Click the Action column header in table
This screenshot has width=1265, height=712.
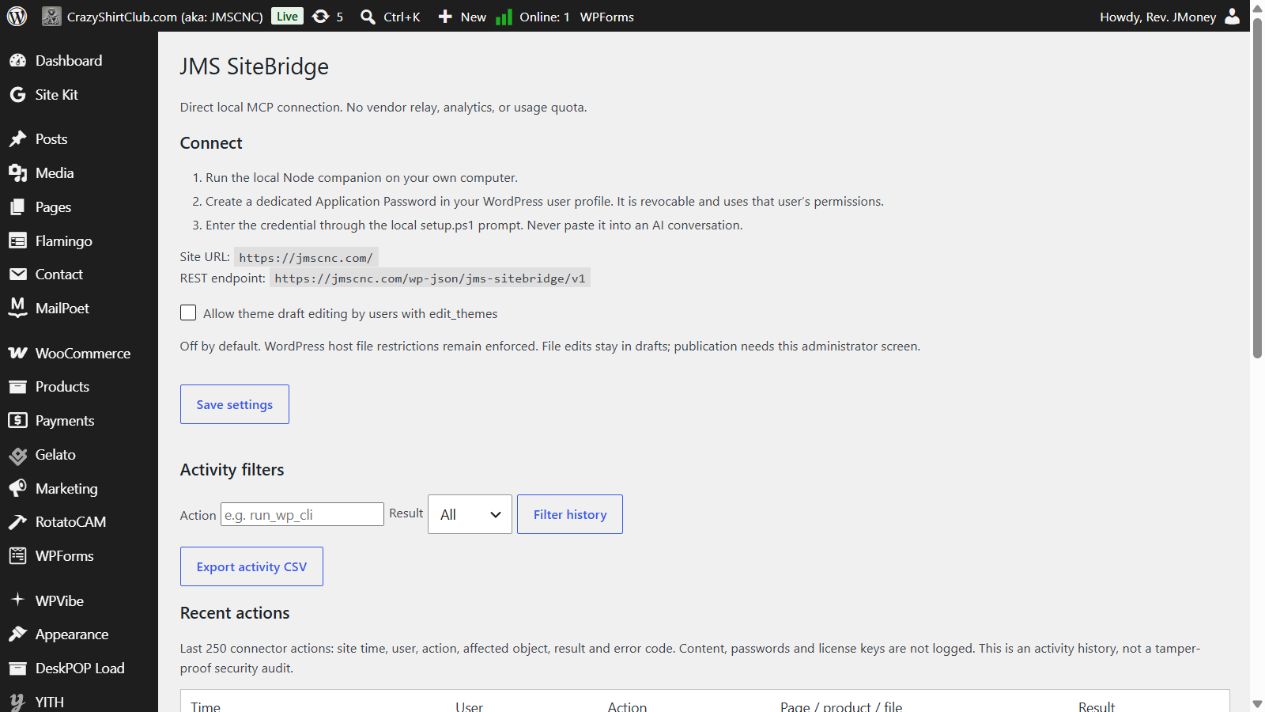tap(627, 706)
